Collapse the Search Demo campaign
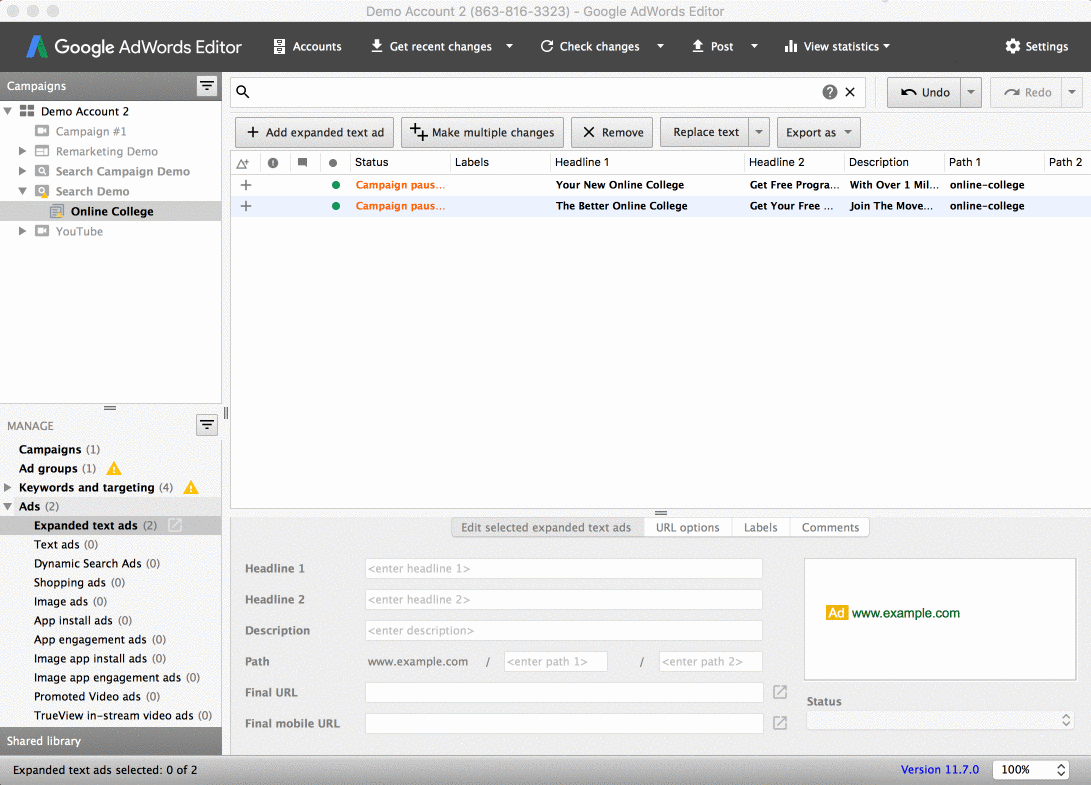The width and height of the screenshot is (1091, 785). [22, 191]
